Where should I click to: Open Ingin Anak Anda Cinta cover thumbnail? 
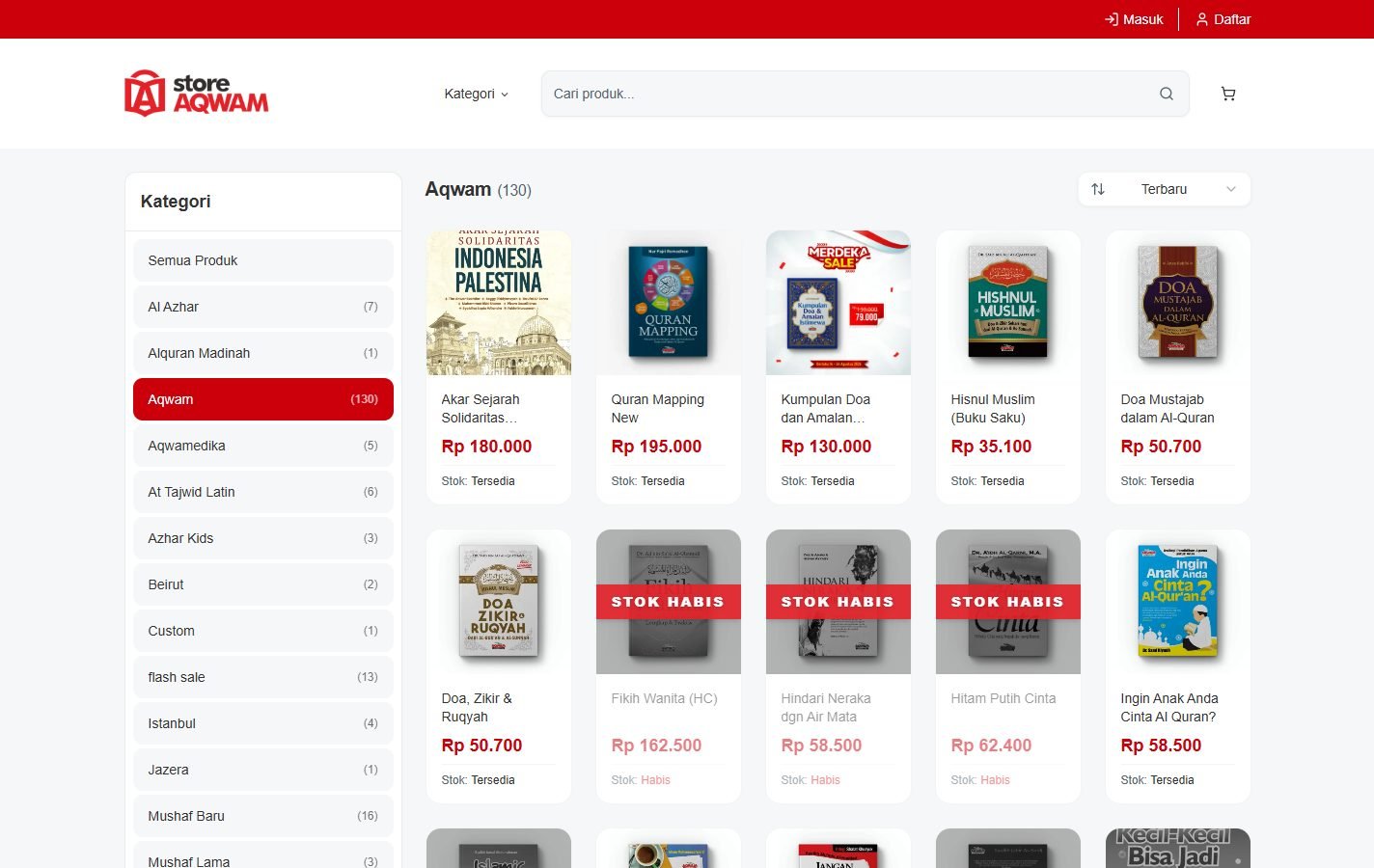point(1178,602)
